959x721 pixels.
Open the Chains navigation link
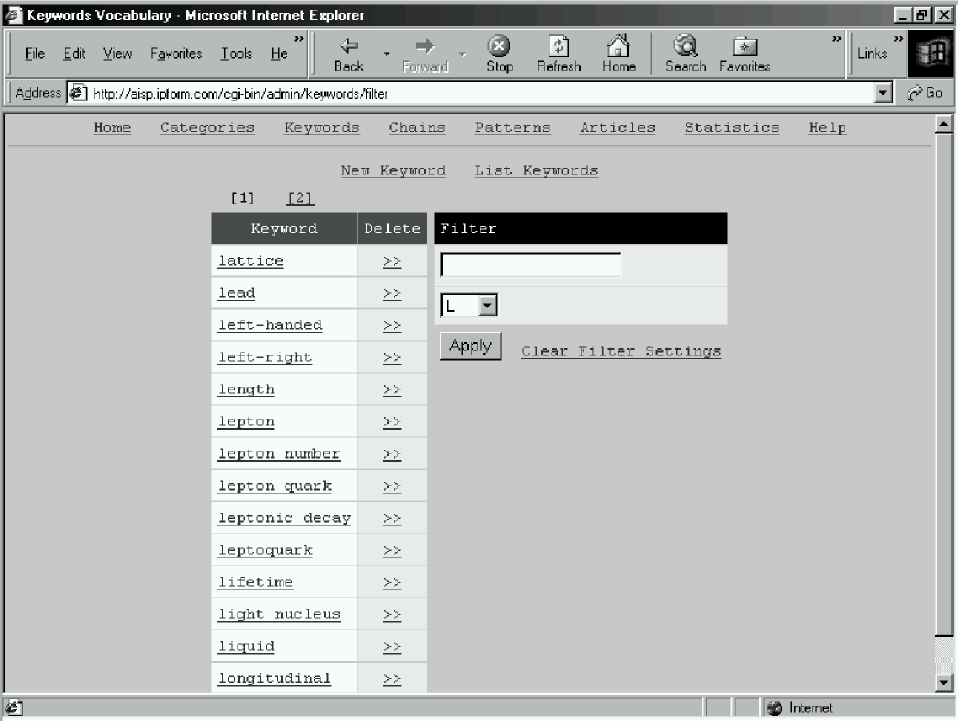(417, 128)
